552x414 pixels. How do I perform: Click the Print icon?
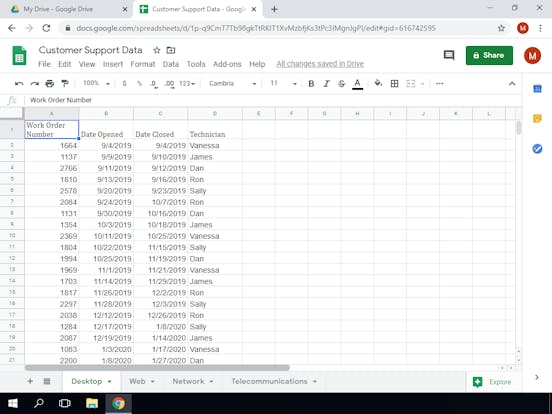click(50, 83)
